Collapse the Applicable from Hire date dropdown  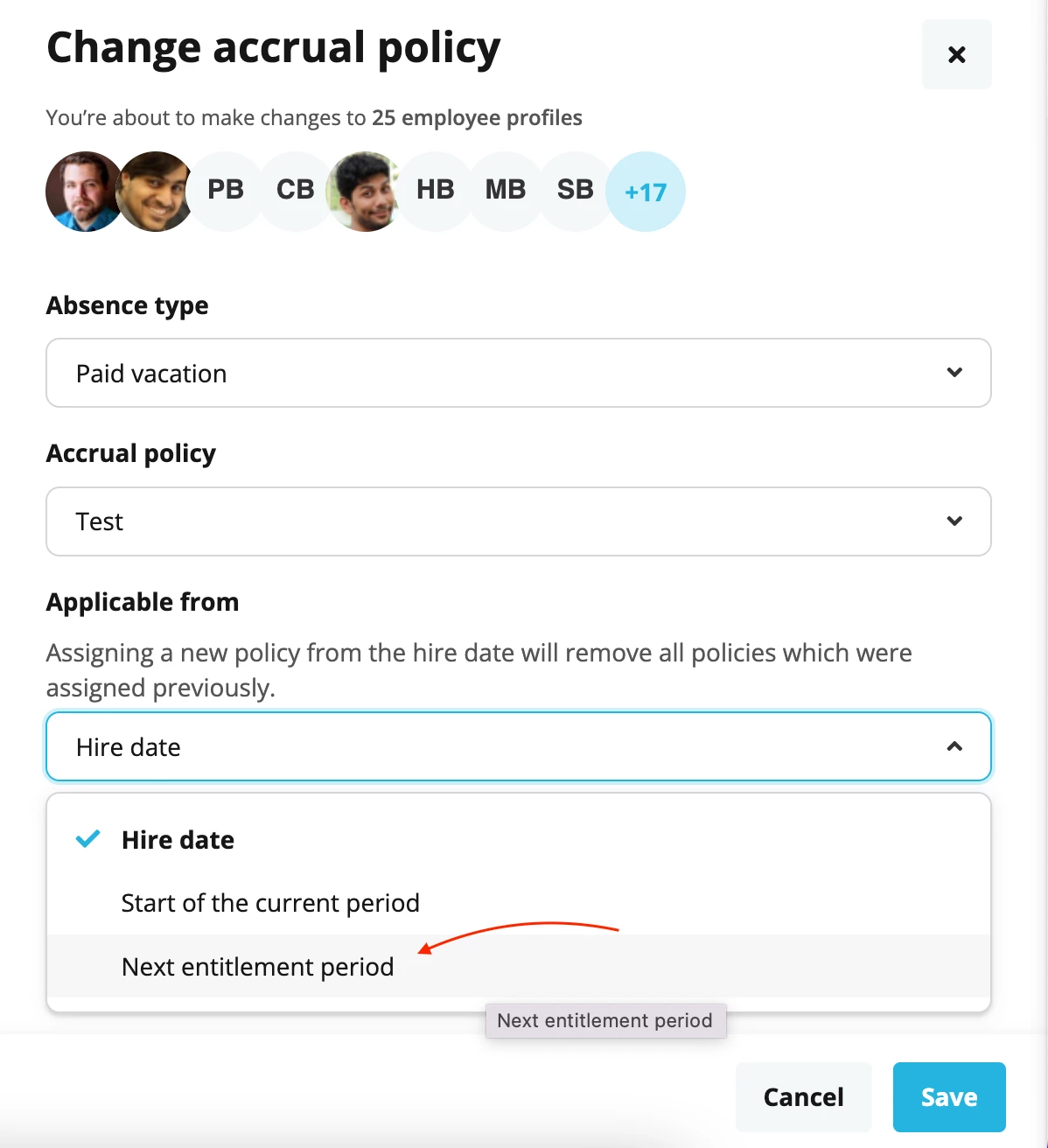click(x=519, y=746)
